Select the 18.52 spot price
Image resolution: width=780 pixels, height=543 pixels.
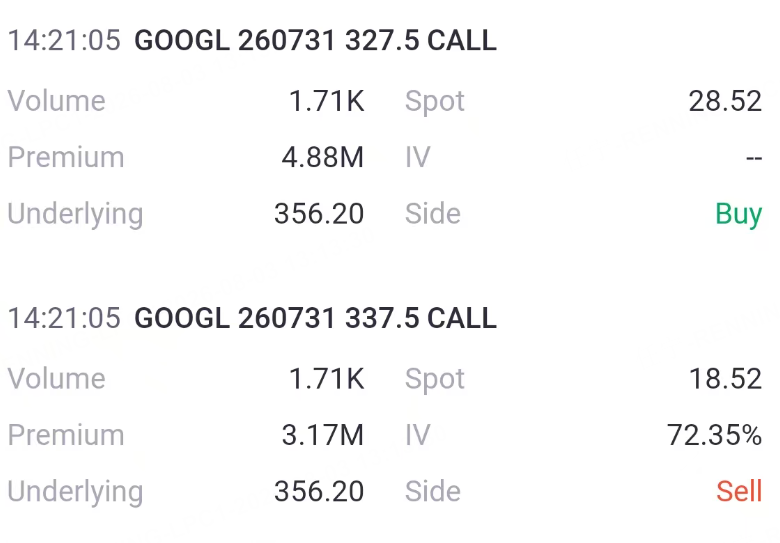pos(725,379)
